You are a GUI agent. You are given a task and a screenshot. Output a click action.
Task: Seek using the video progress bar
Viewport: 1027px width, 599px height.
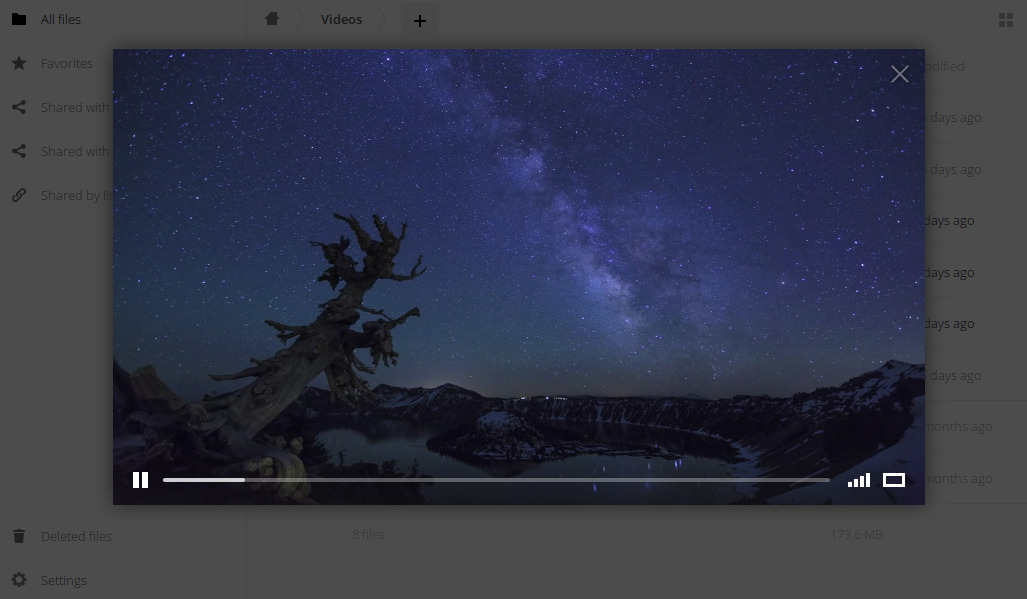(x=496, y=480)
